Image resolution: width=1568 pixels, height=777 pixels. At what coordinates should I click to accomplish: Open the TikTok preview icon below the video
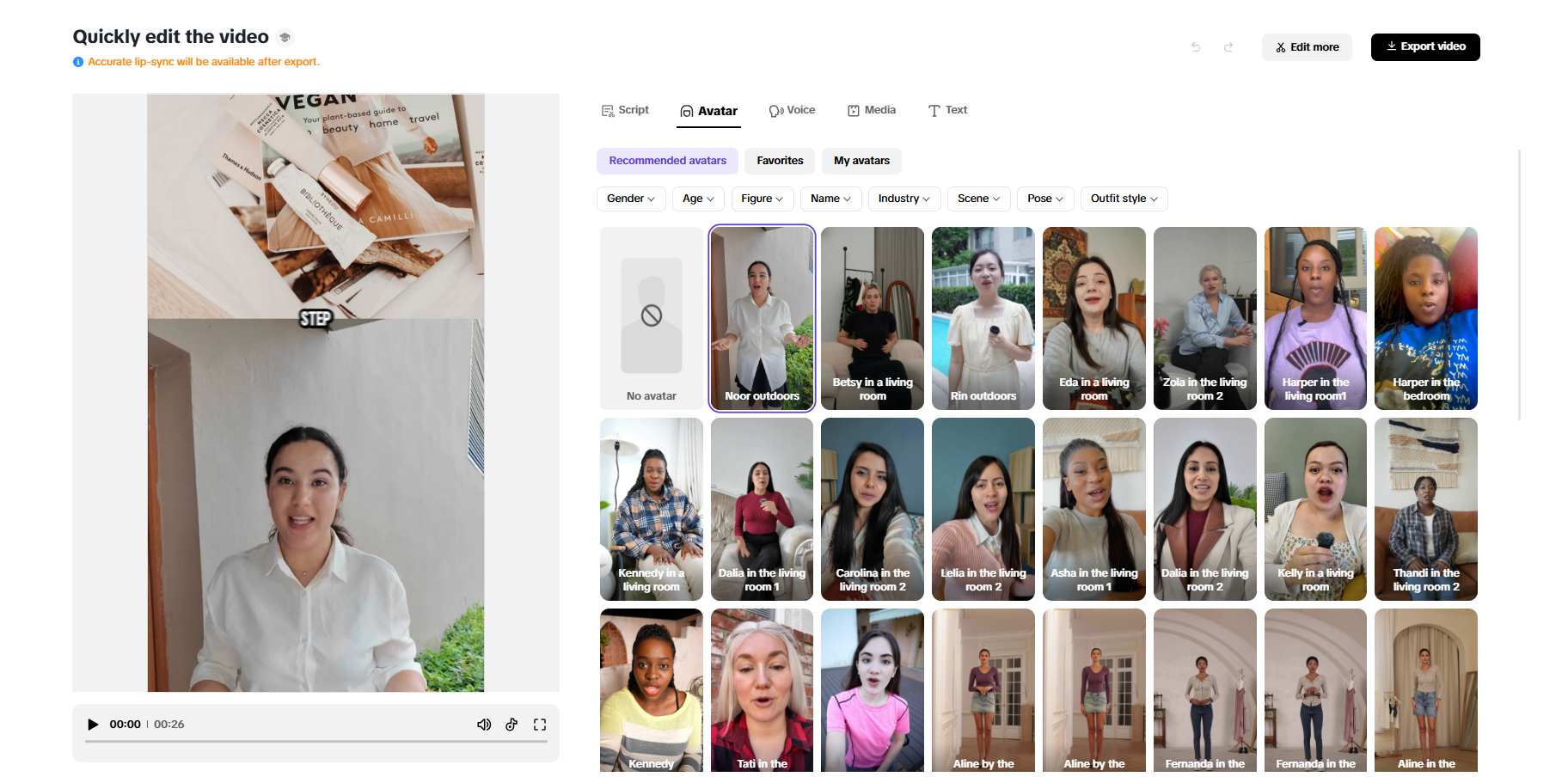[x=512, y=725]
